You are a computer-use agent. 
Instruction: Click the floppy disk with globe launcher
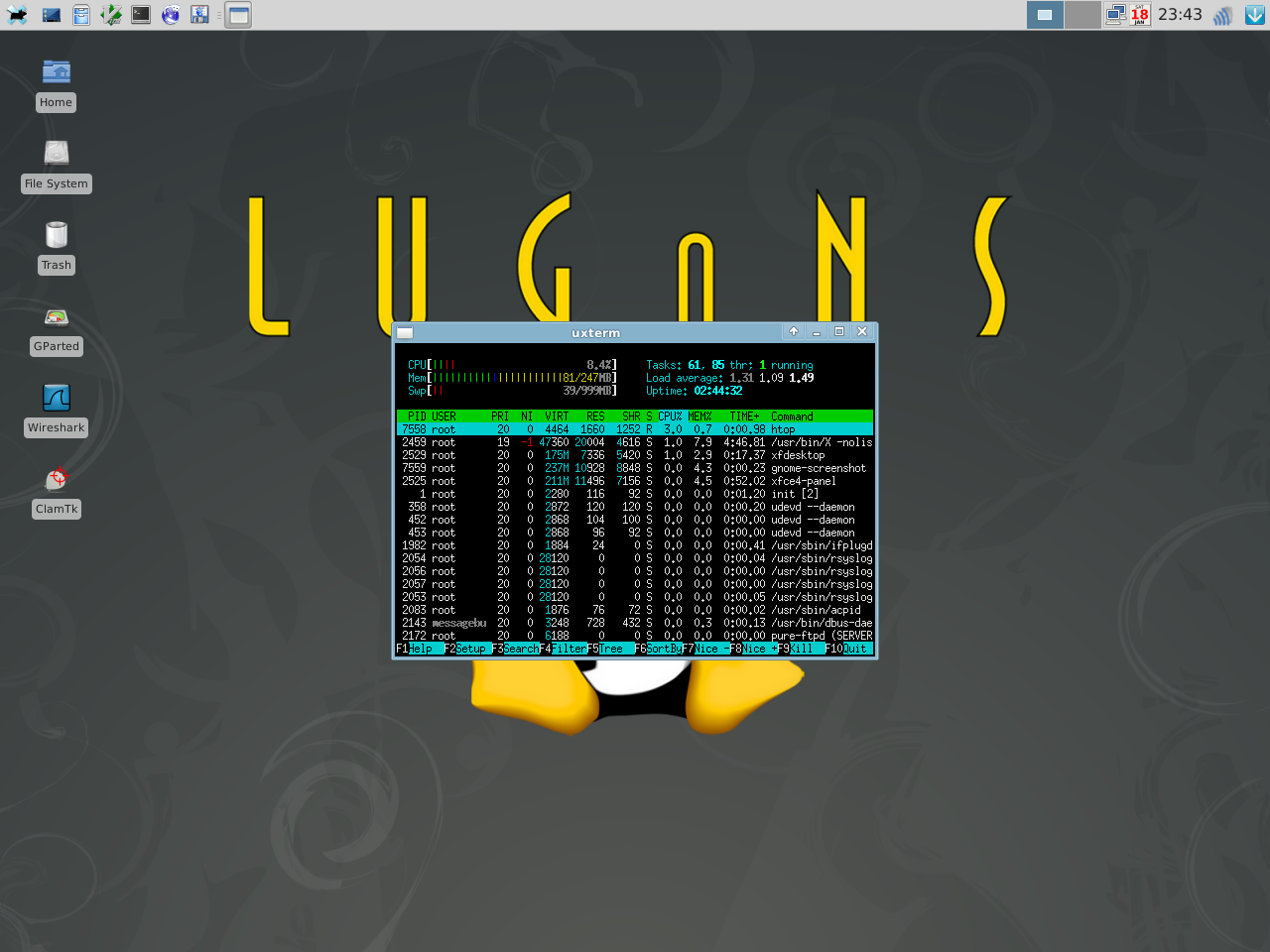[200, 15]
